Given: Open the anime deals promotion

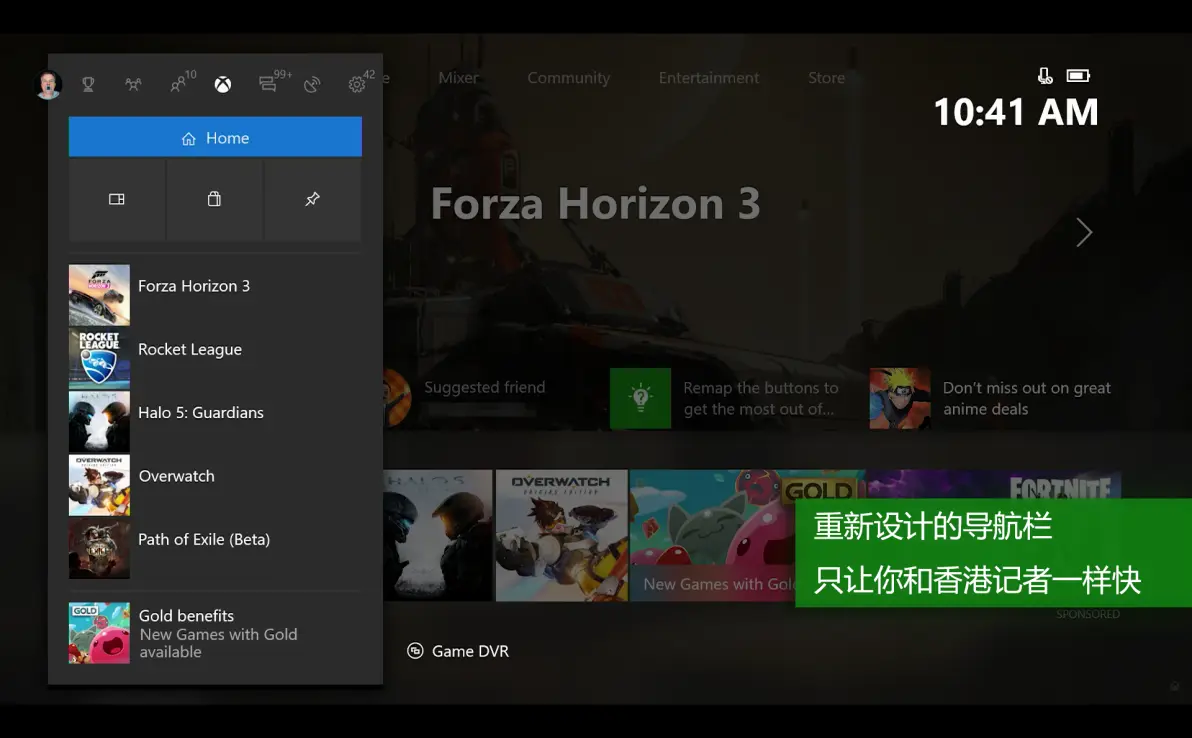Looking at the screenshot, I should (x=993, y=398).
